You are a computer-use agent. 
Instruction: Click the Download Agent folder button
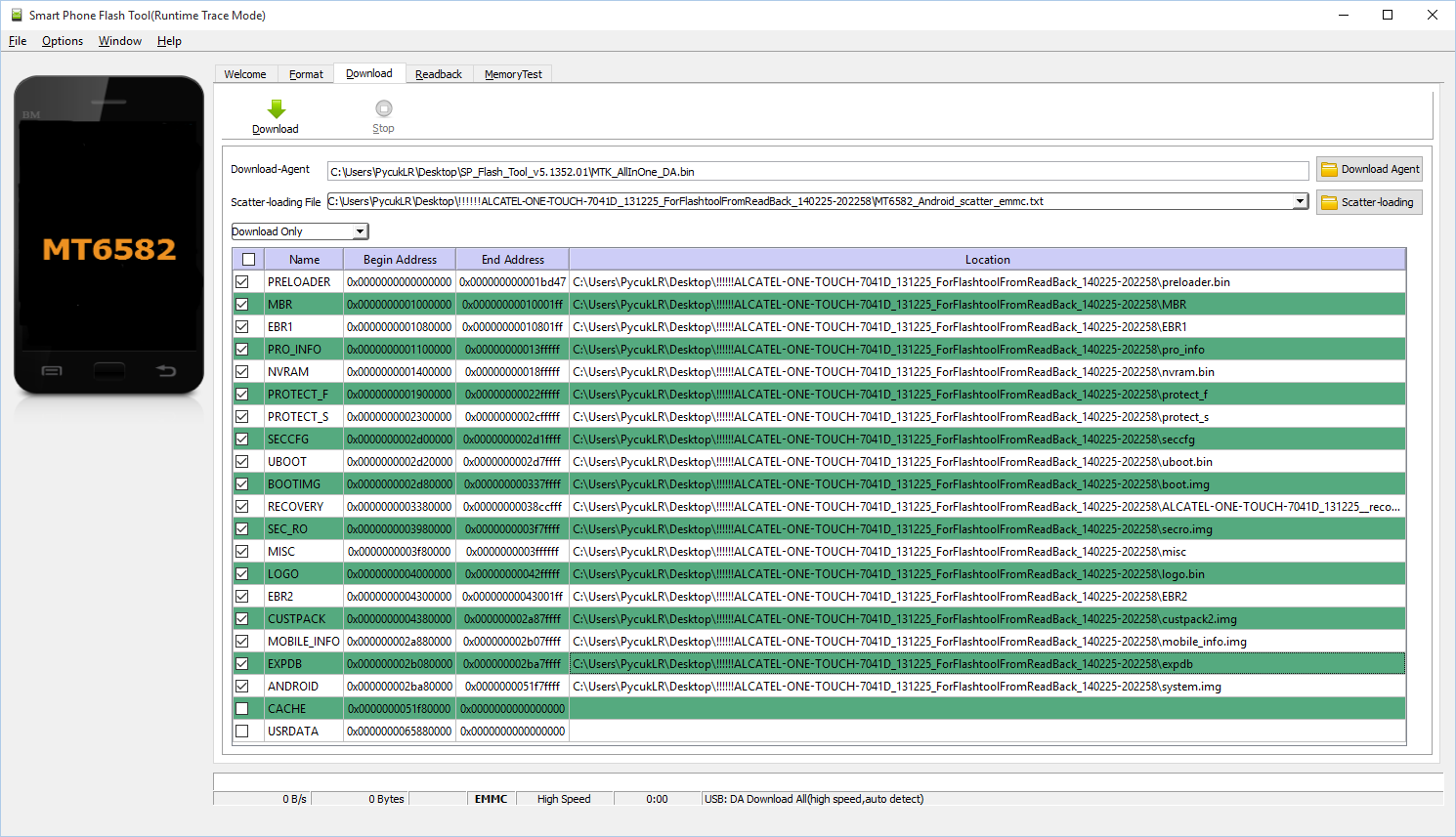click(1368, 169)
